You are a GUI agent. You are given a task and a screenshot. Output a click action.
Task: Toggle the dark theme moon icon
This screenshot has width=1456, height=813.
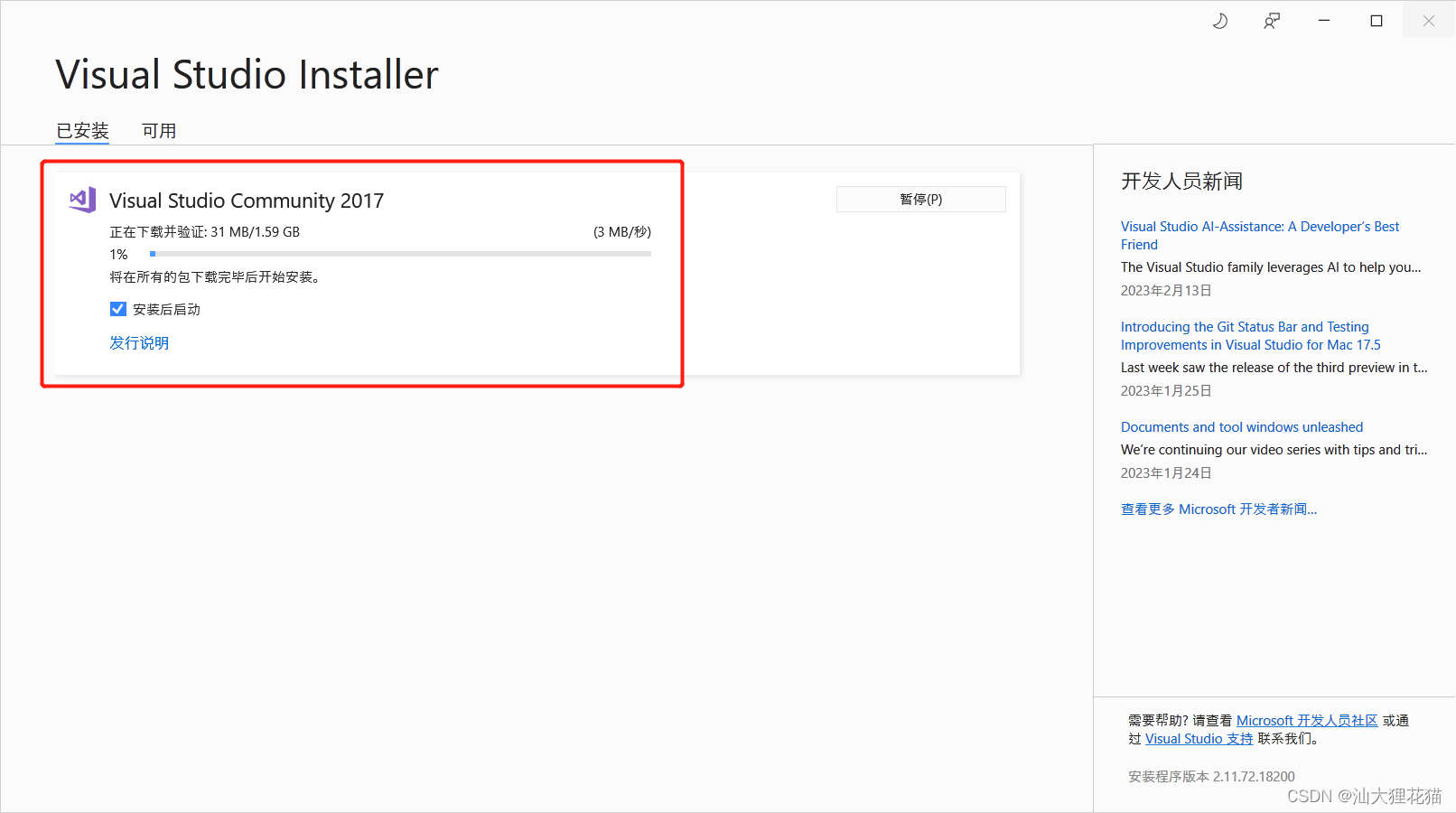point(1219,20)
